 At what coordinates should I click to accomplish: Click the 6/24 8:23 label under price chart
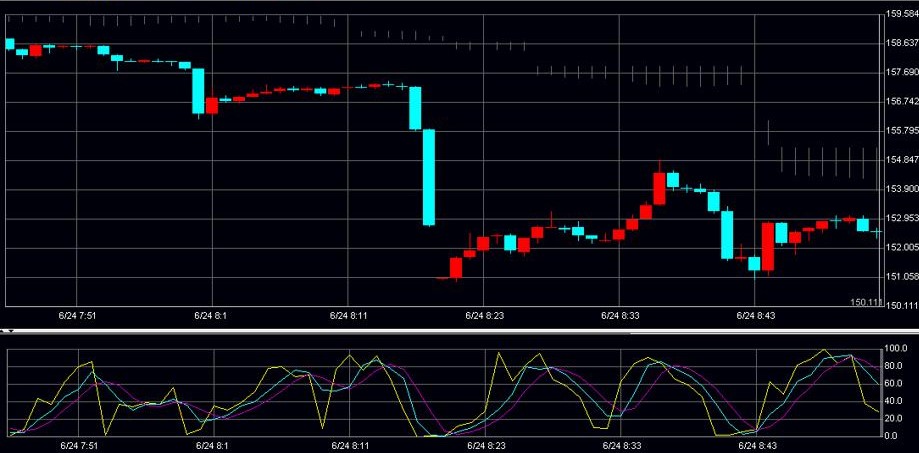click(x=484, y=315)
